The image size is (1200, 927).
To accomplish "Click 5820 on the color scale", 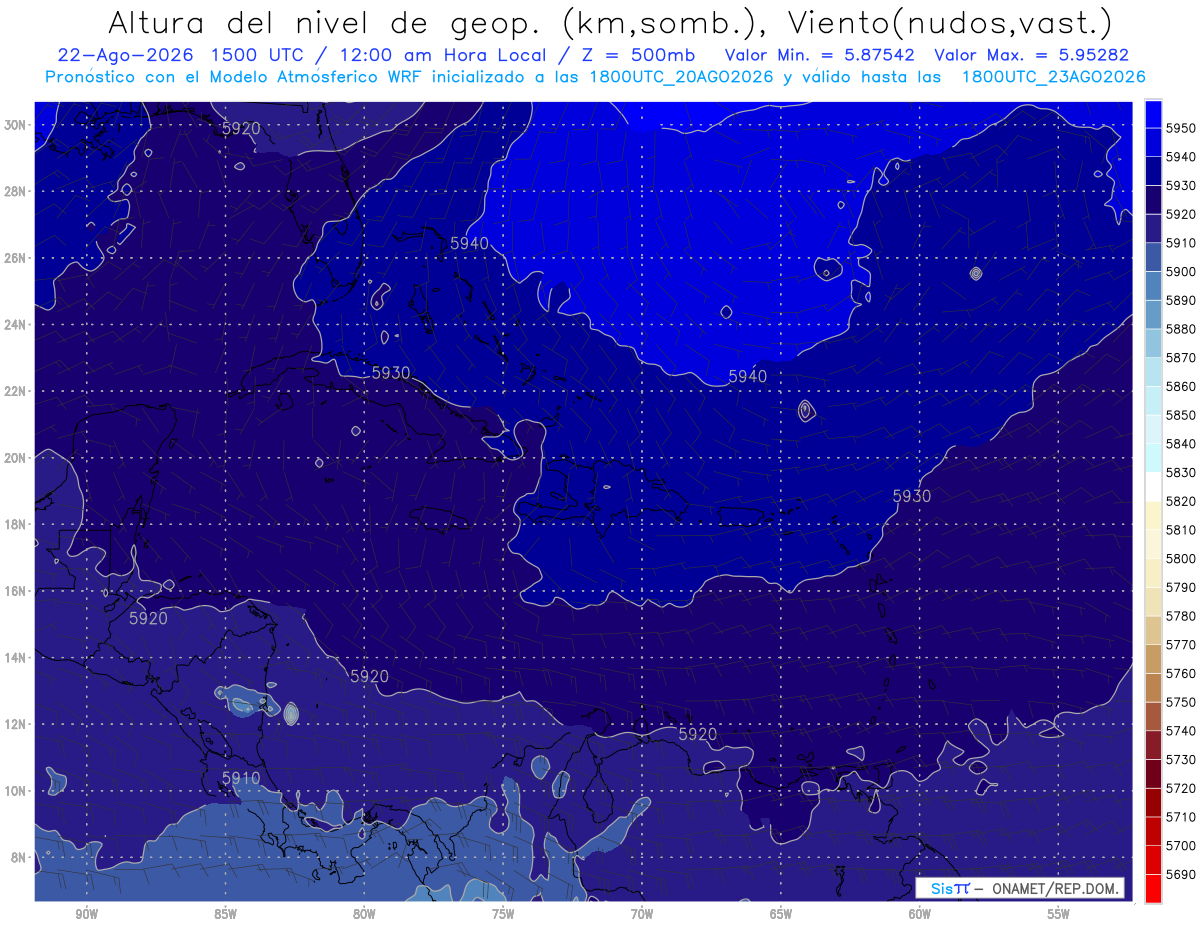I will click(1181, 501).
